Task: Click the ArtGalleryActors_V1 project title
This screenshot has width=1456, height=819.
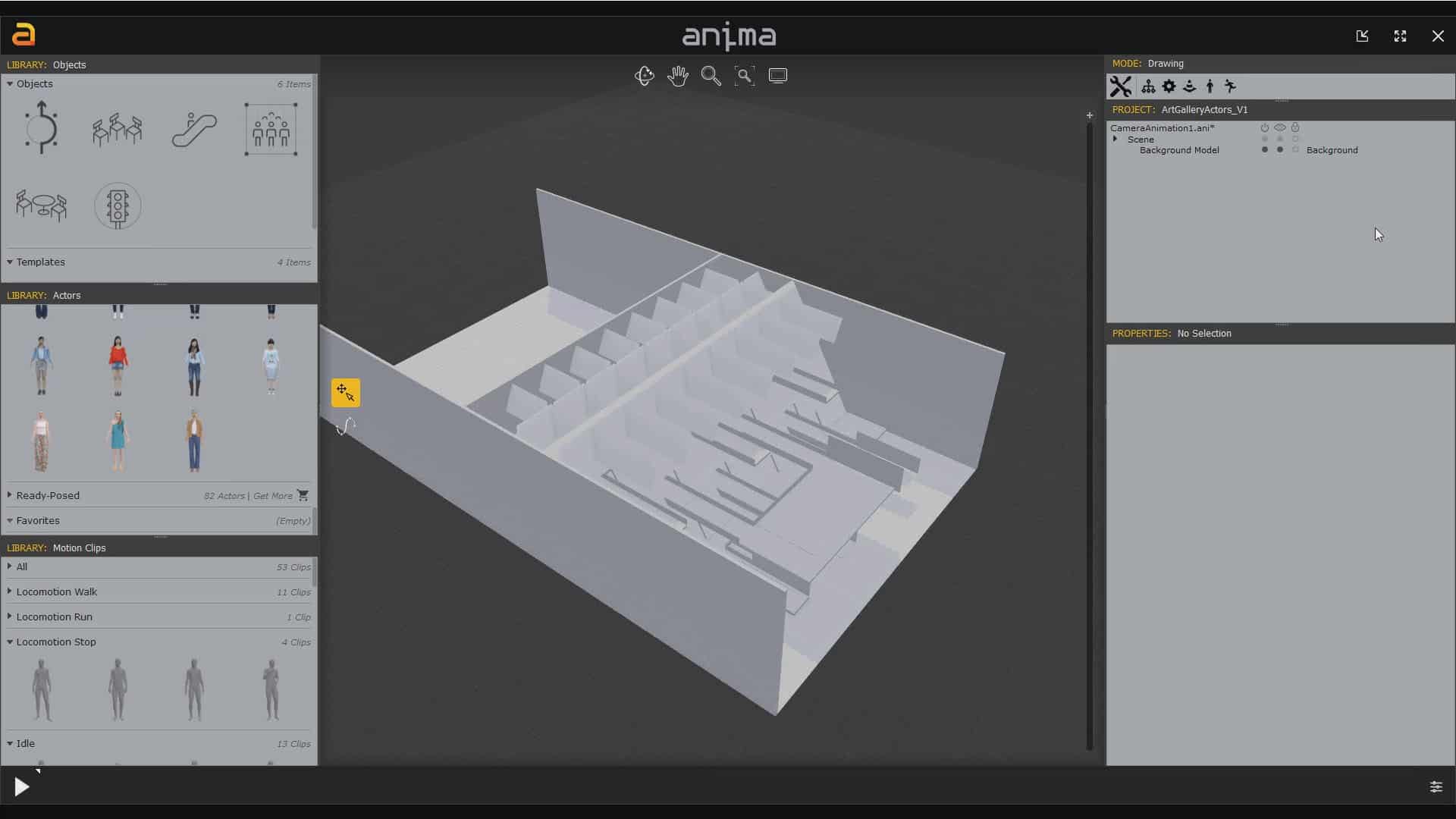Action: [1204, 109]
